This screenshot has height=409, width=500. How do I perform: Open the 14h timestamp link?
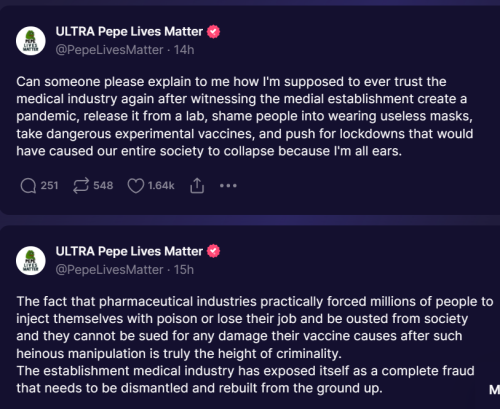[x=184, y=50]
